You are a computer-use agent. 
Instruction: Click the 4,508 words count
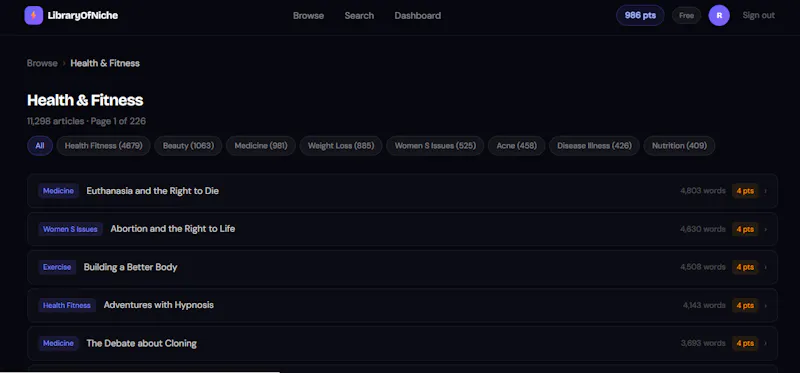703,267
